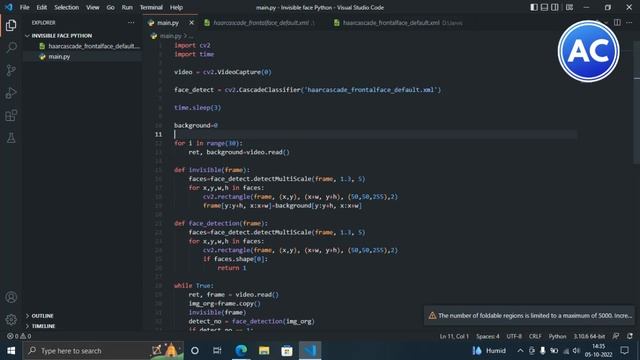Click the taskbar search box
This screenshot has height=360, width=640.
pos(104,351)
